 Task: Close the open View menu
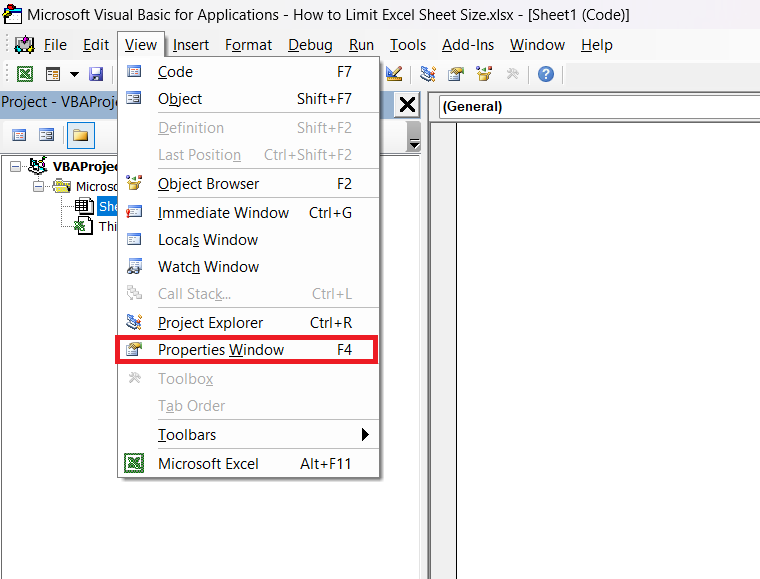[x=141, y=45]
